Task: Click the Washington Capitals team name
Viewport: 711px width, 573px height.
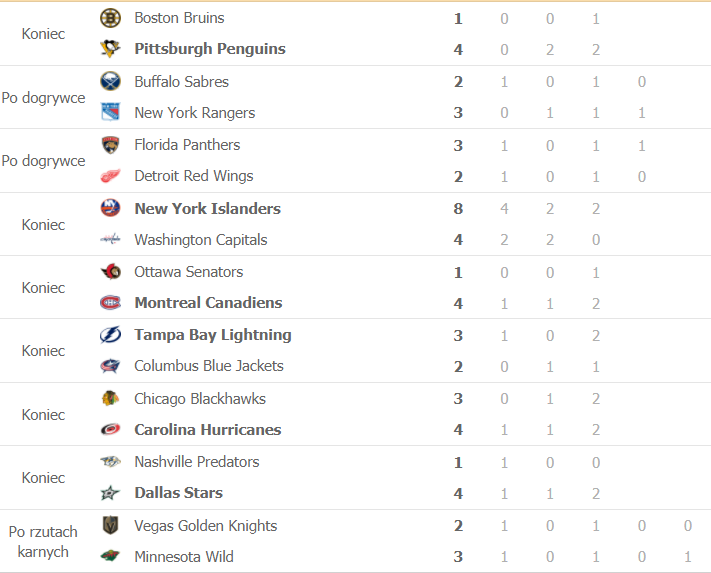Action: [x=200, y=240]
